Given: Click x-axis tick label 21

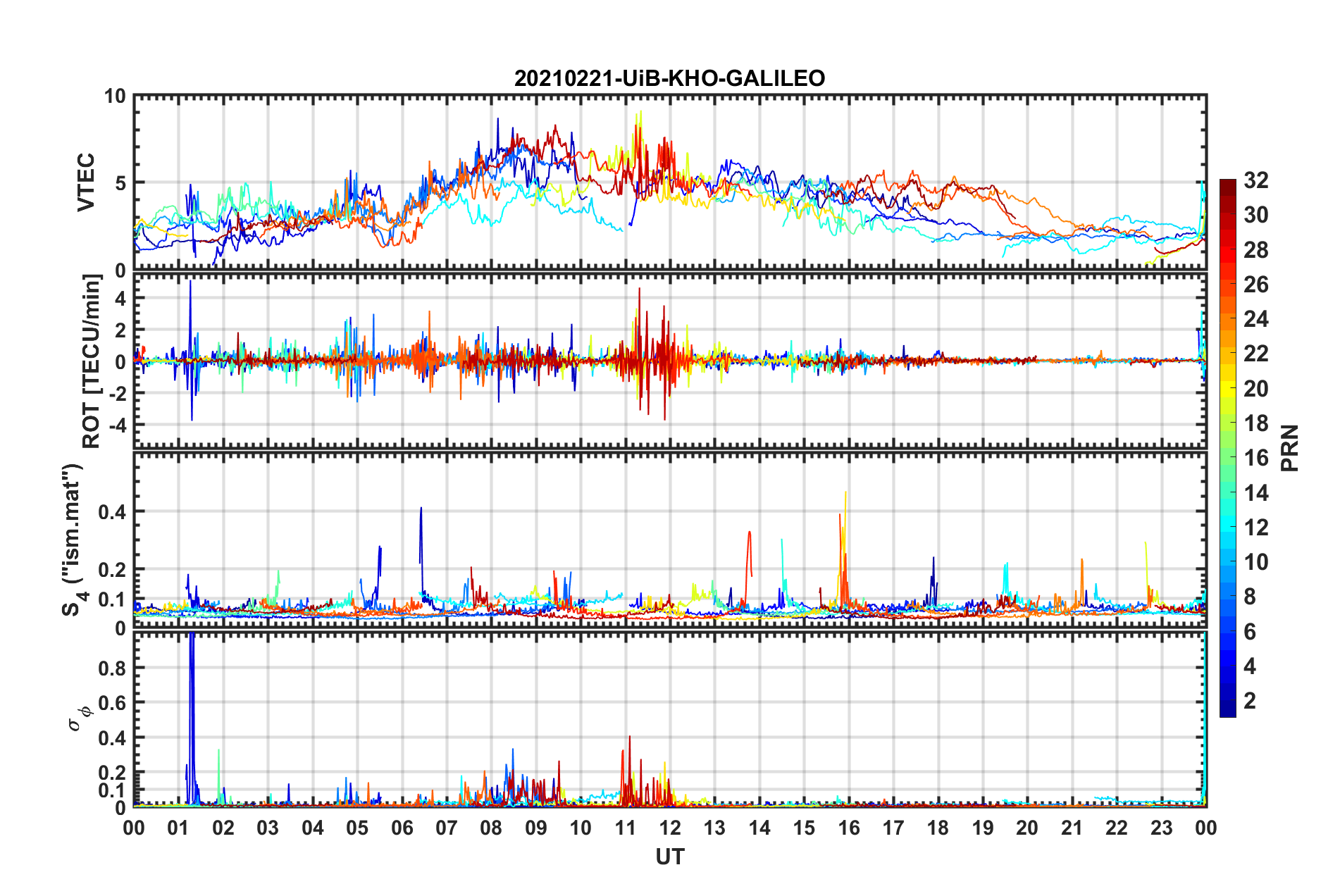Looking at the screenshot, I should [1072, 828].
